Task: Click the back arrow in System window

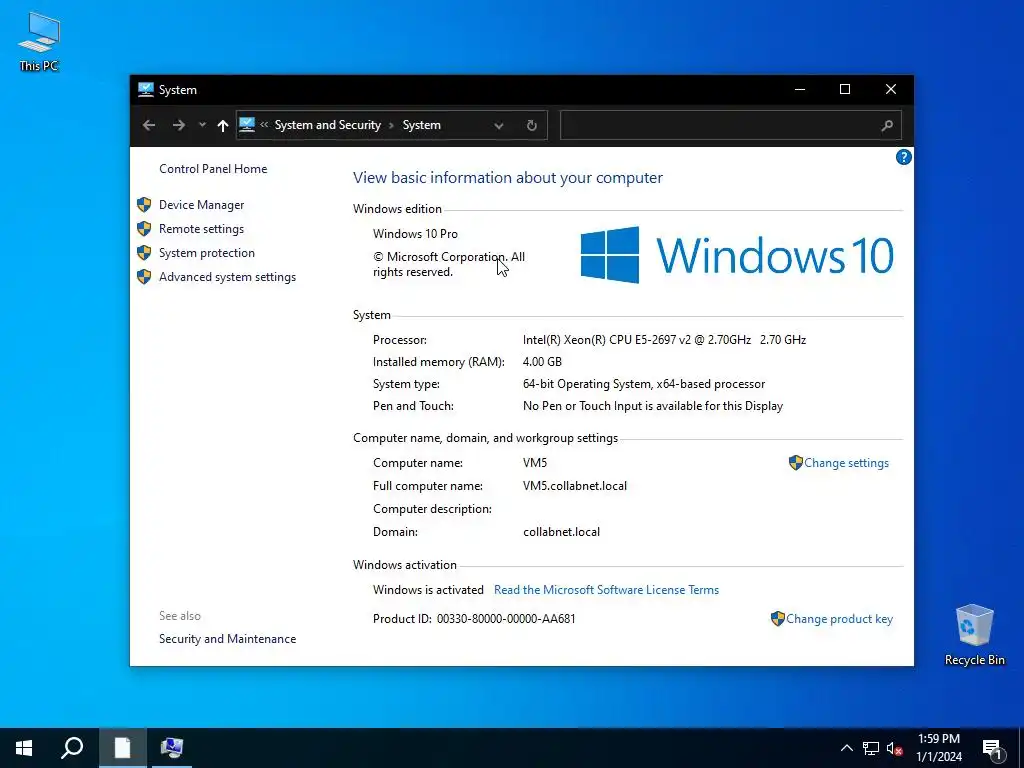Action: coord(149,125)
